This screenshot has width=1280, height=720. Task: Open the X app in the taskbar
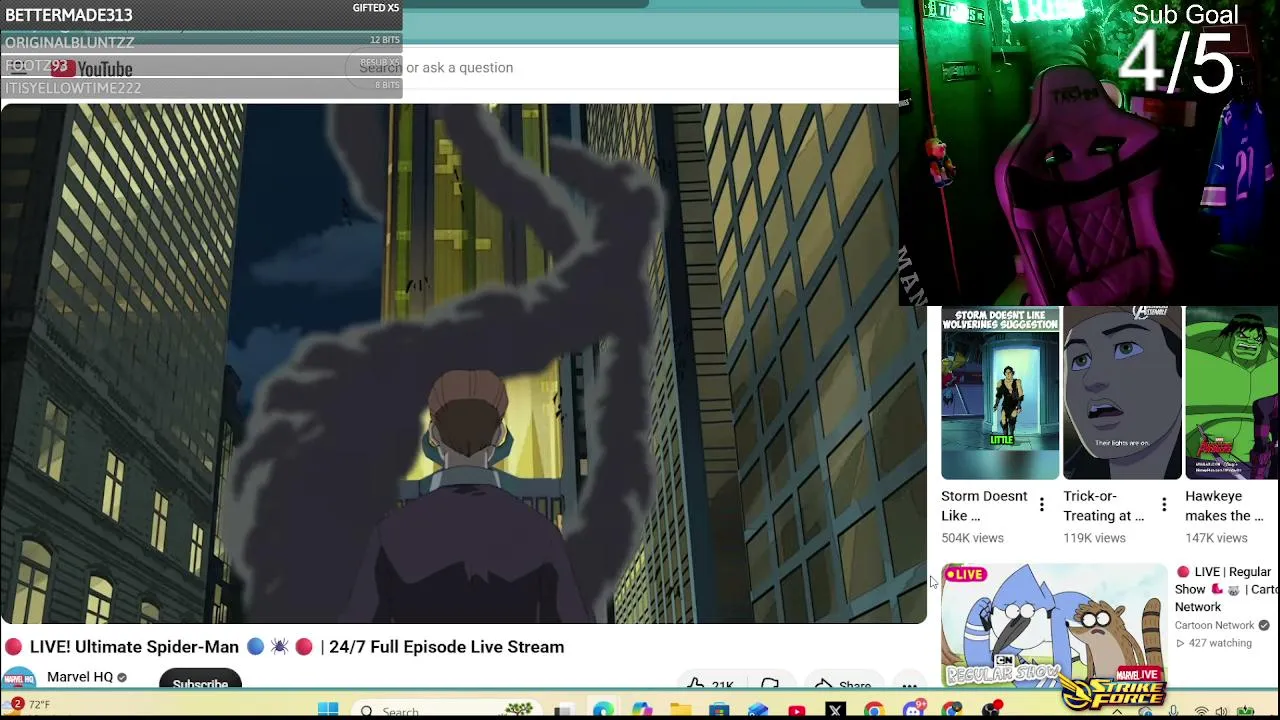pyautogui.click(x=836, y=711)
